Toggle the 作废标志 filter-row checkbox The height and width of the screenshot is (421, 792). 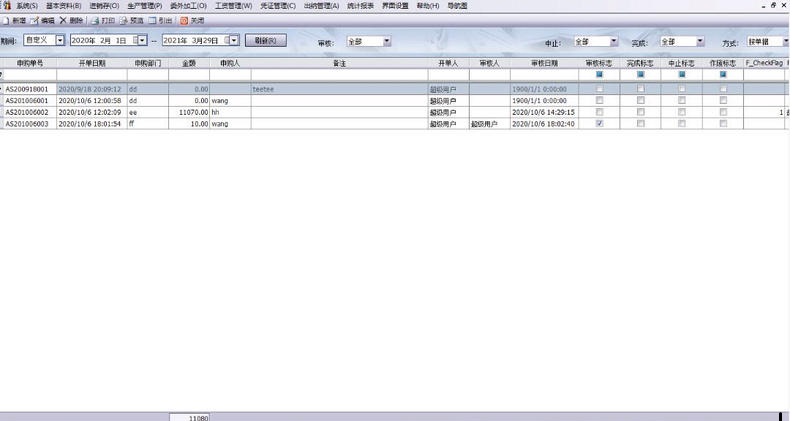click(x=723, y=74)
